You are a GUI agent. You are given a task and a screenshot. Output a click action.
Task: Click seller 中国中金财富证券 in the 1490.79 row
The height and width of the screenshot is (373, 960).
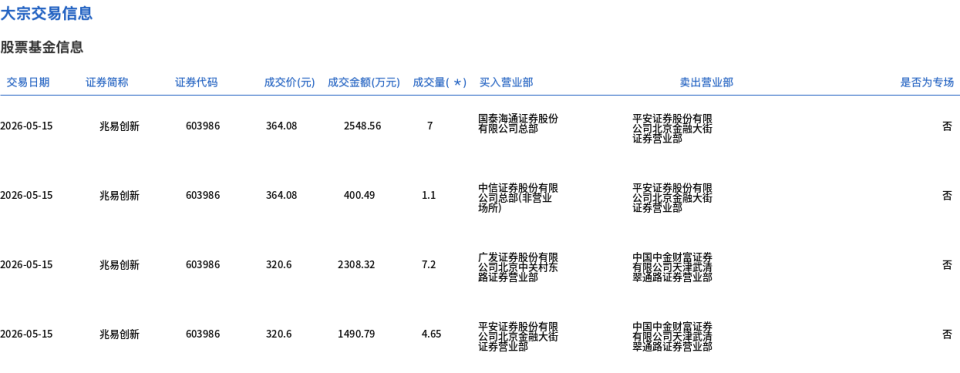(672, 336)
